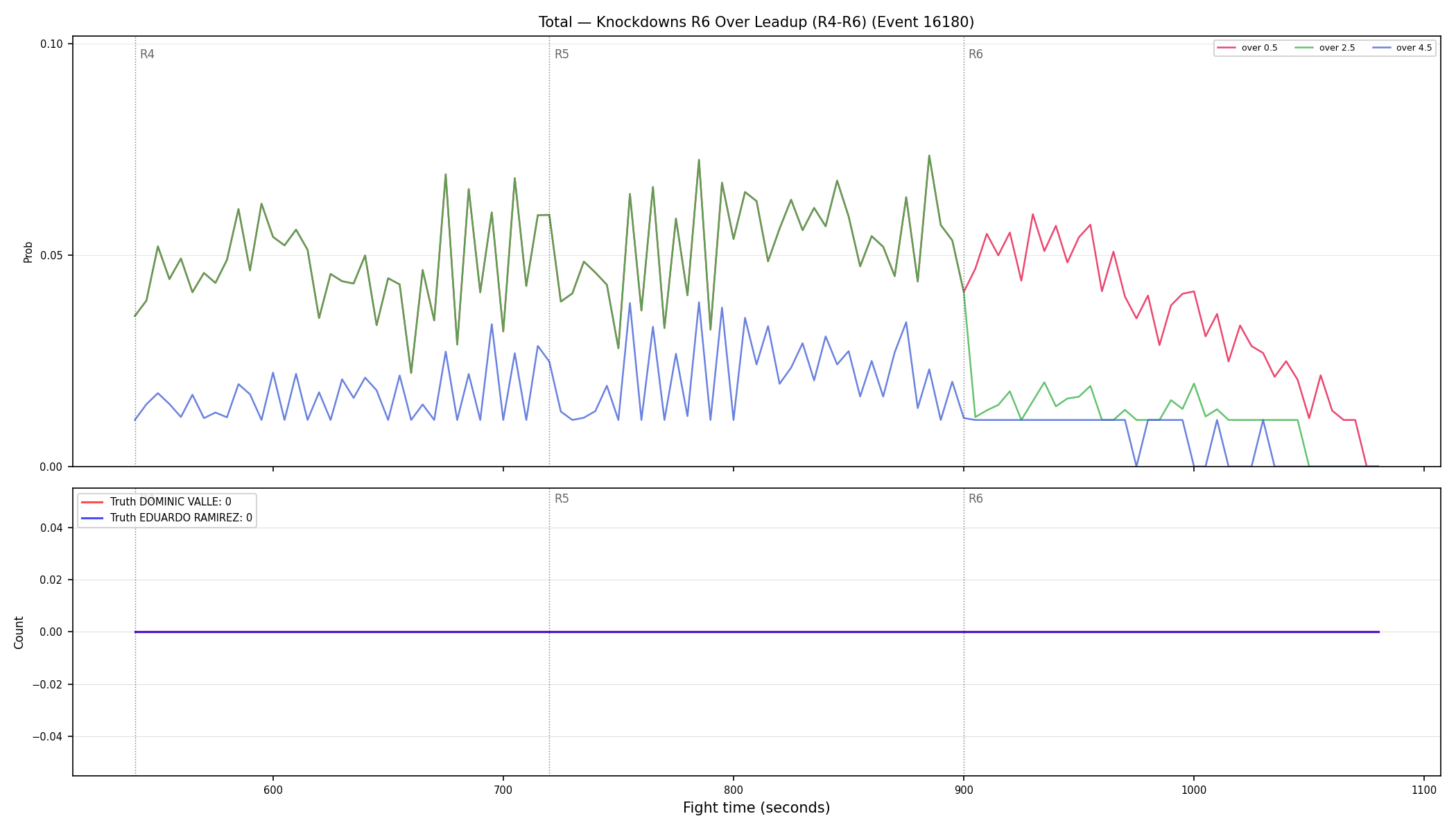Screen dimensions: 1456x832
Task: Click the R4 round label in top chart
Action: (147, 55)
